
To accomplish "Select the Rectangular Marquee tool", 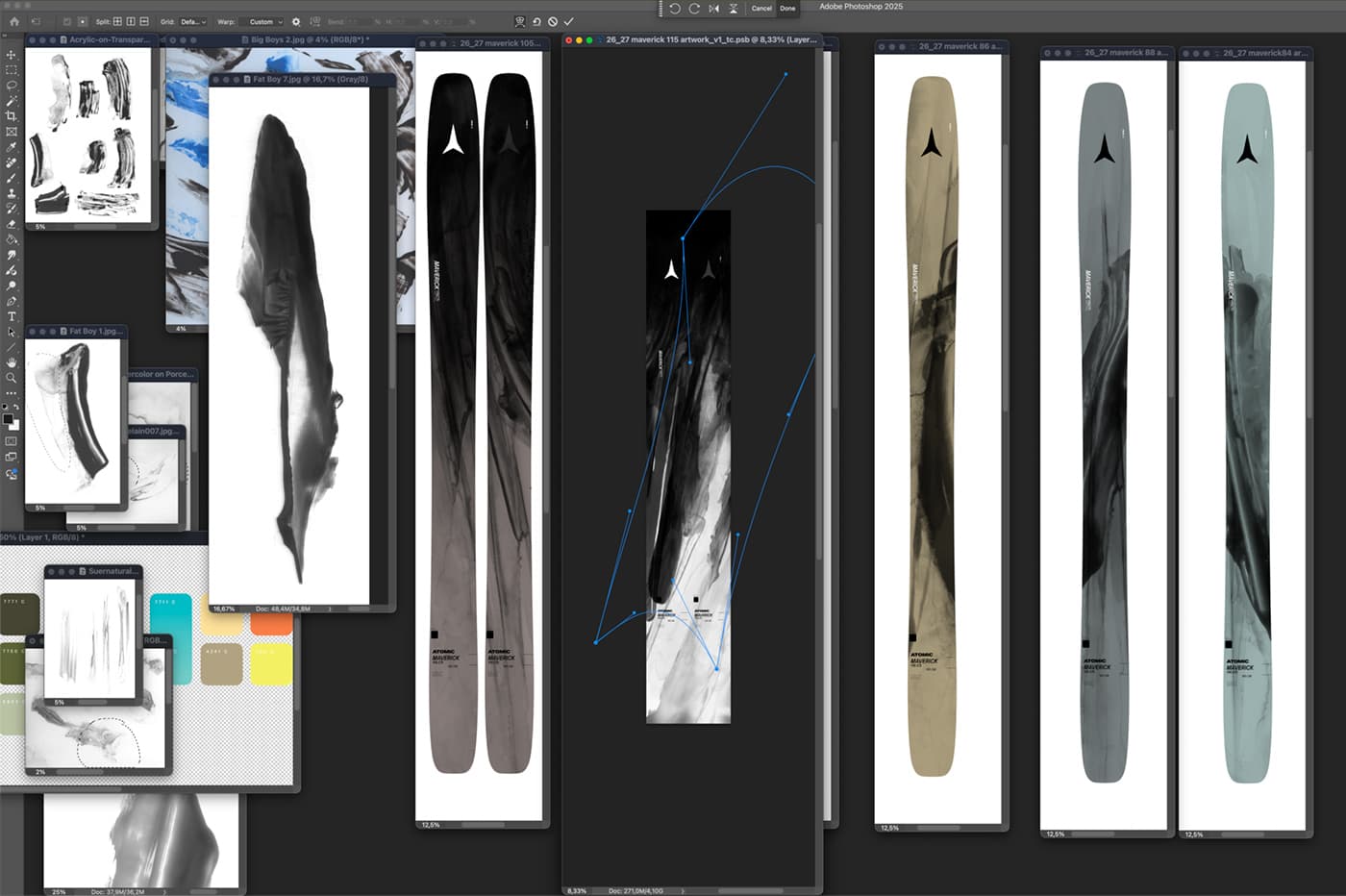I will pos(12,70).
